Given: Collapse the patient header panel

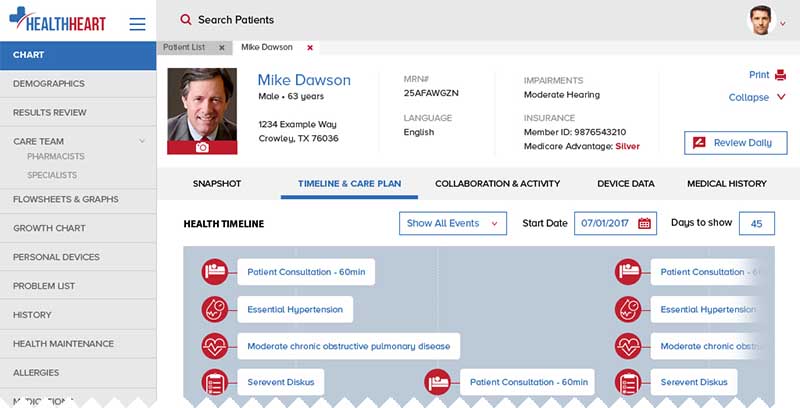Looking at the screenshot, I should [757, 97].
